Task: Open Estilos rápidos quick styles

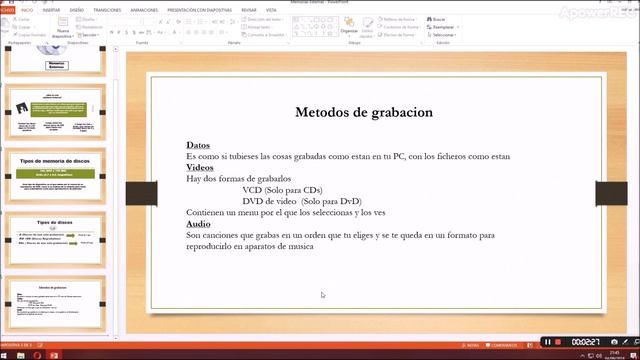Action: [367, 27]
